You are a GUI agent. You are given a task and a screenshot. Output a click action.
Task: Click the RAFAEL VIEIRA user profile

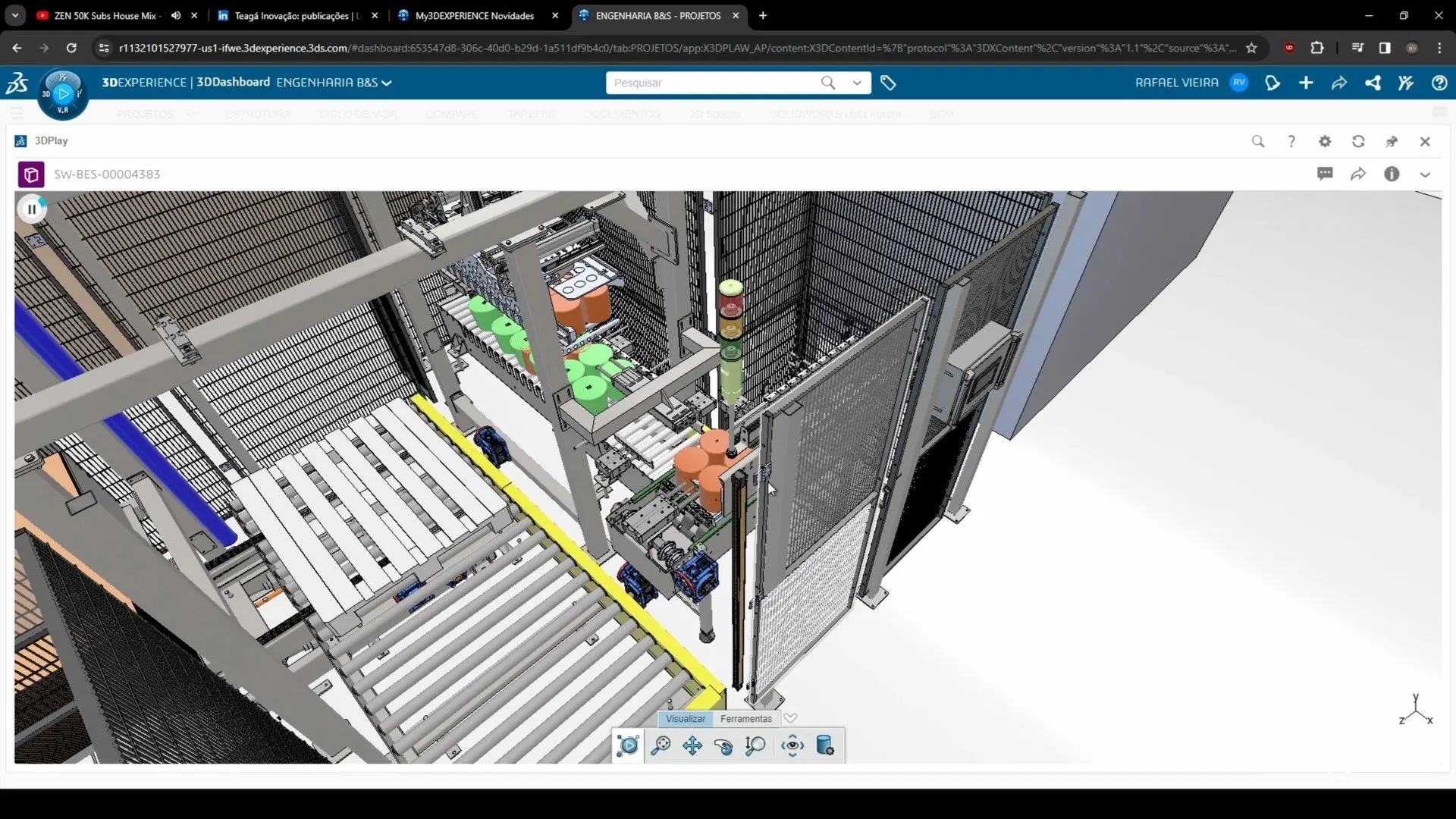point(1176,83)
